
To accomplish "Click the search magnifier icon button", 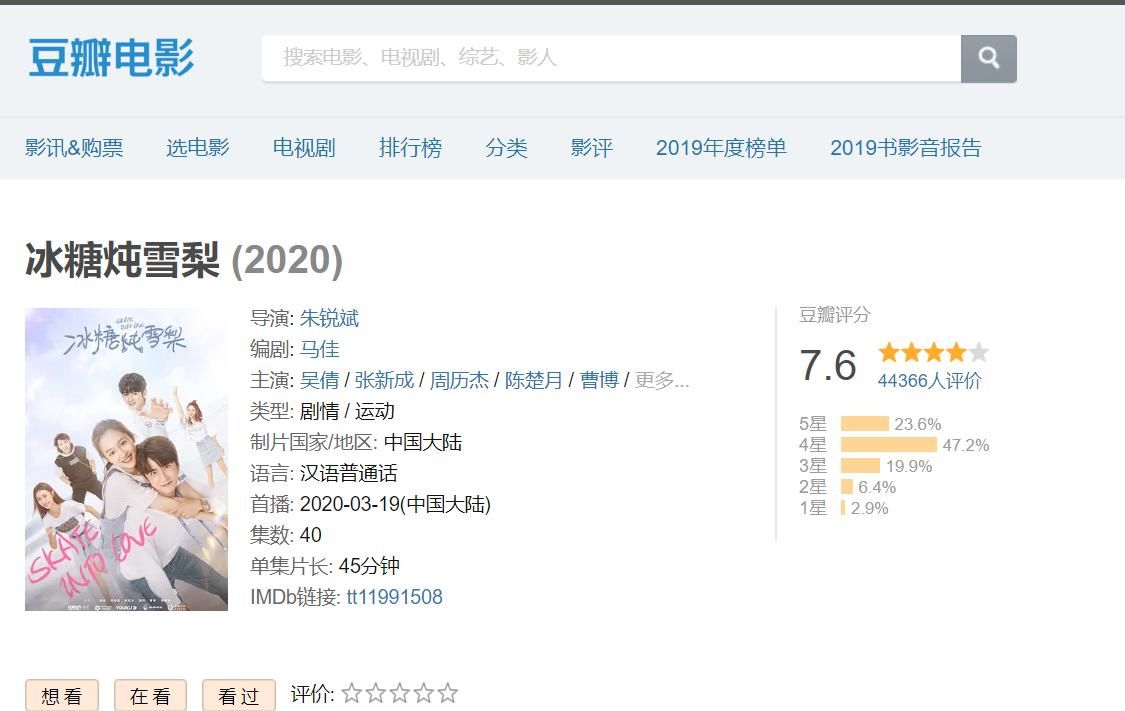I will click(x=989, y=59).
